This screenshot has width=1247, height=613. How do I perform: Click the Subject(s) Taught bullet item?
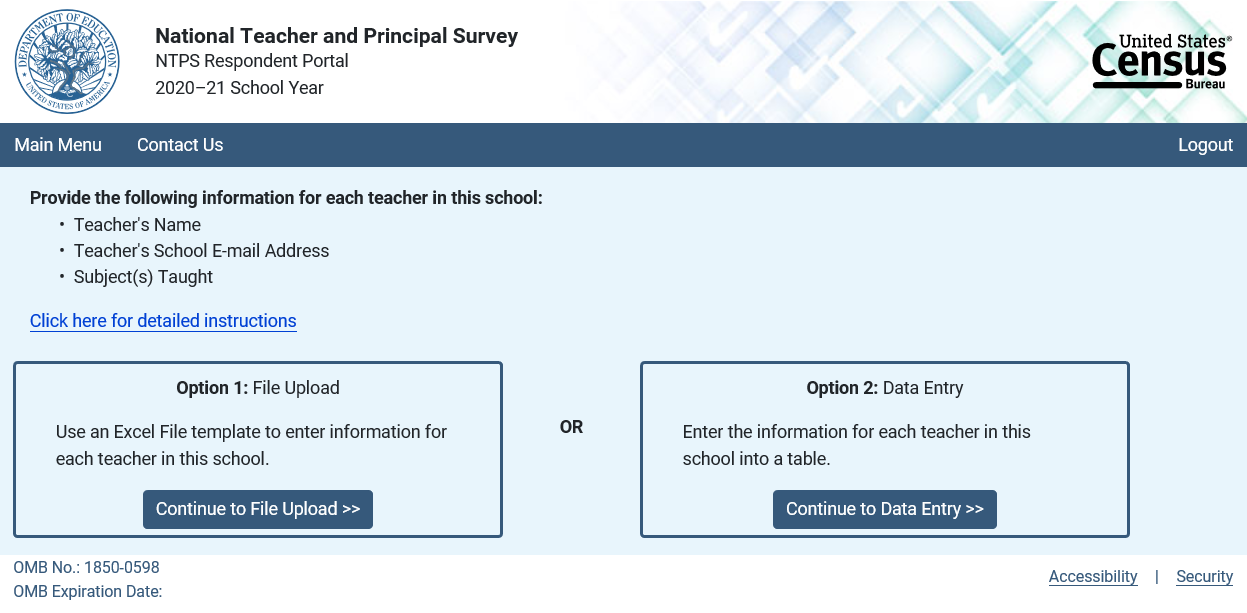tap(143, 277)
